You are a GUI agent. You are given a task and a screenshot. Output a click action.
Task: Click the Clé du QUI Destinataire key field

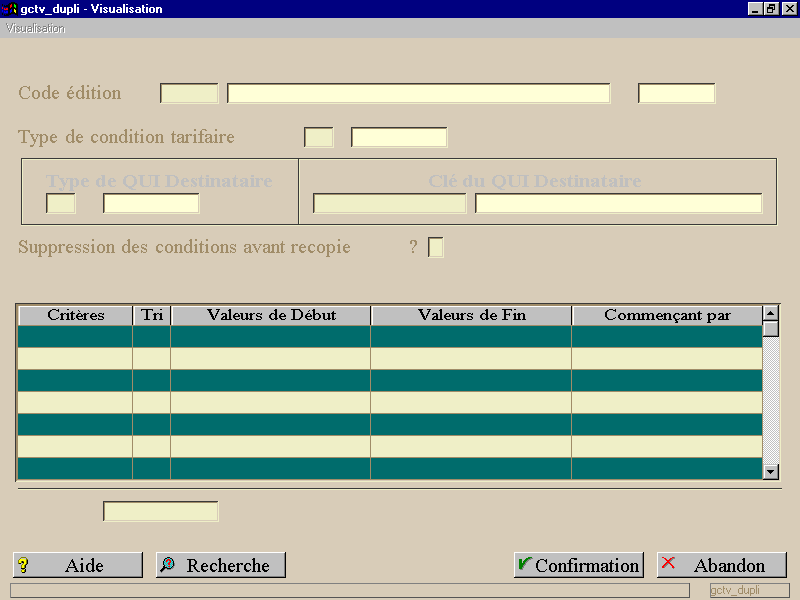coord(389,203)
